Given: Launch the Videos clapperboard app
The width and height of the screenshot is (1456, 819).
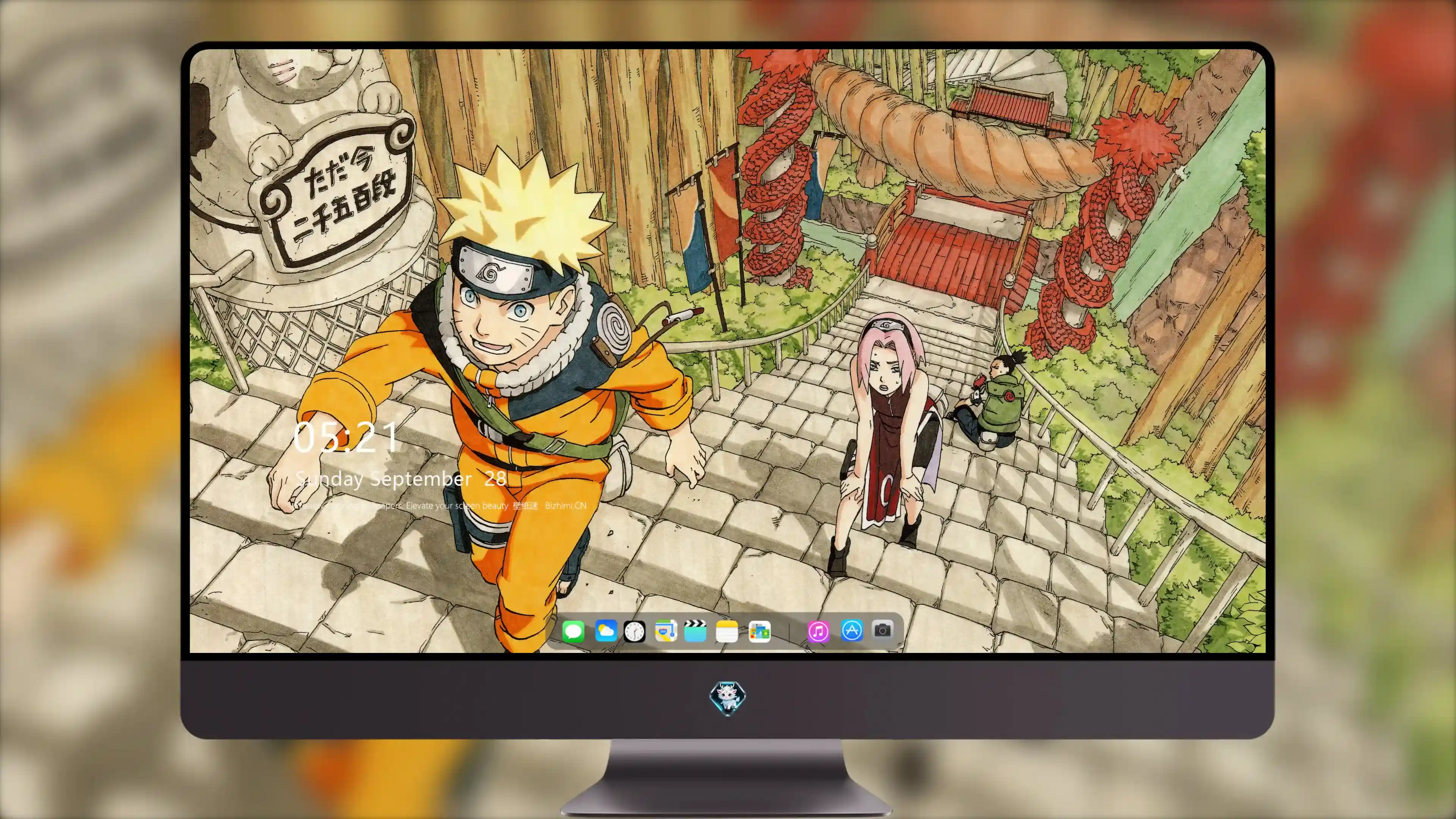Looking at the screenshot, I should pos(695,631).
